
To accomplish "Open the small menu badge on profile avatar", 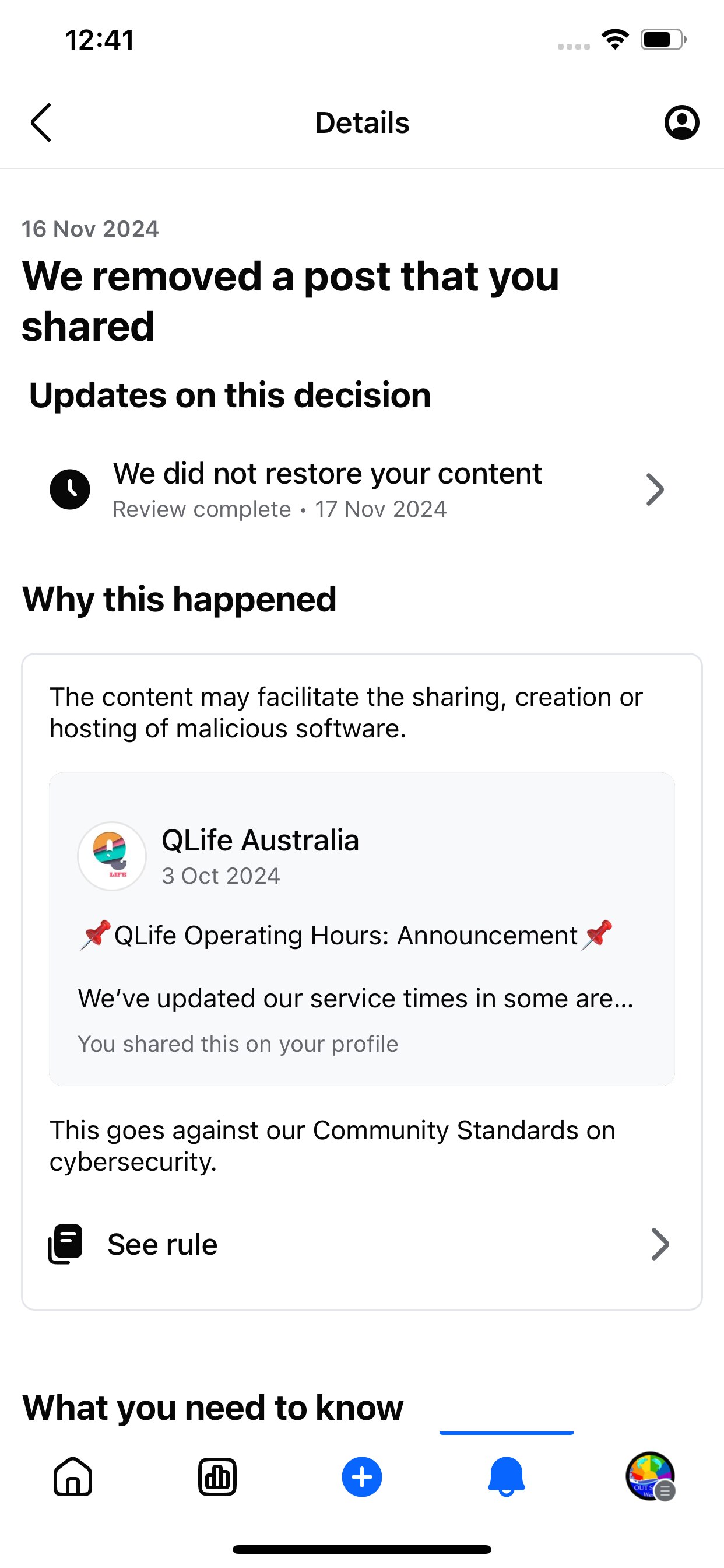I will click(x=666, y=1489).
